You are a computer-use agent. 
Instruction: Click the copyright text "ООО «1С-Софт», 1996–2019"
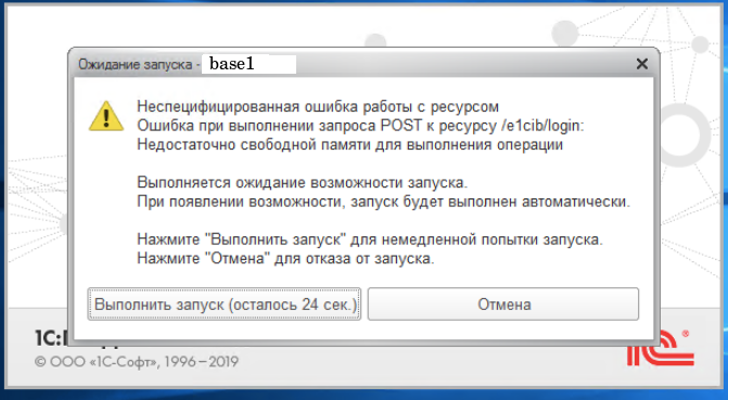(x=137, y=361)
